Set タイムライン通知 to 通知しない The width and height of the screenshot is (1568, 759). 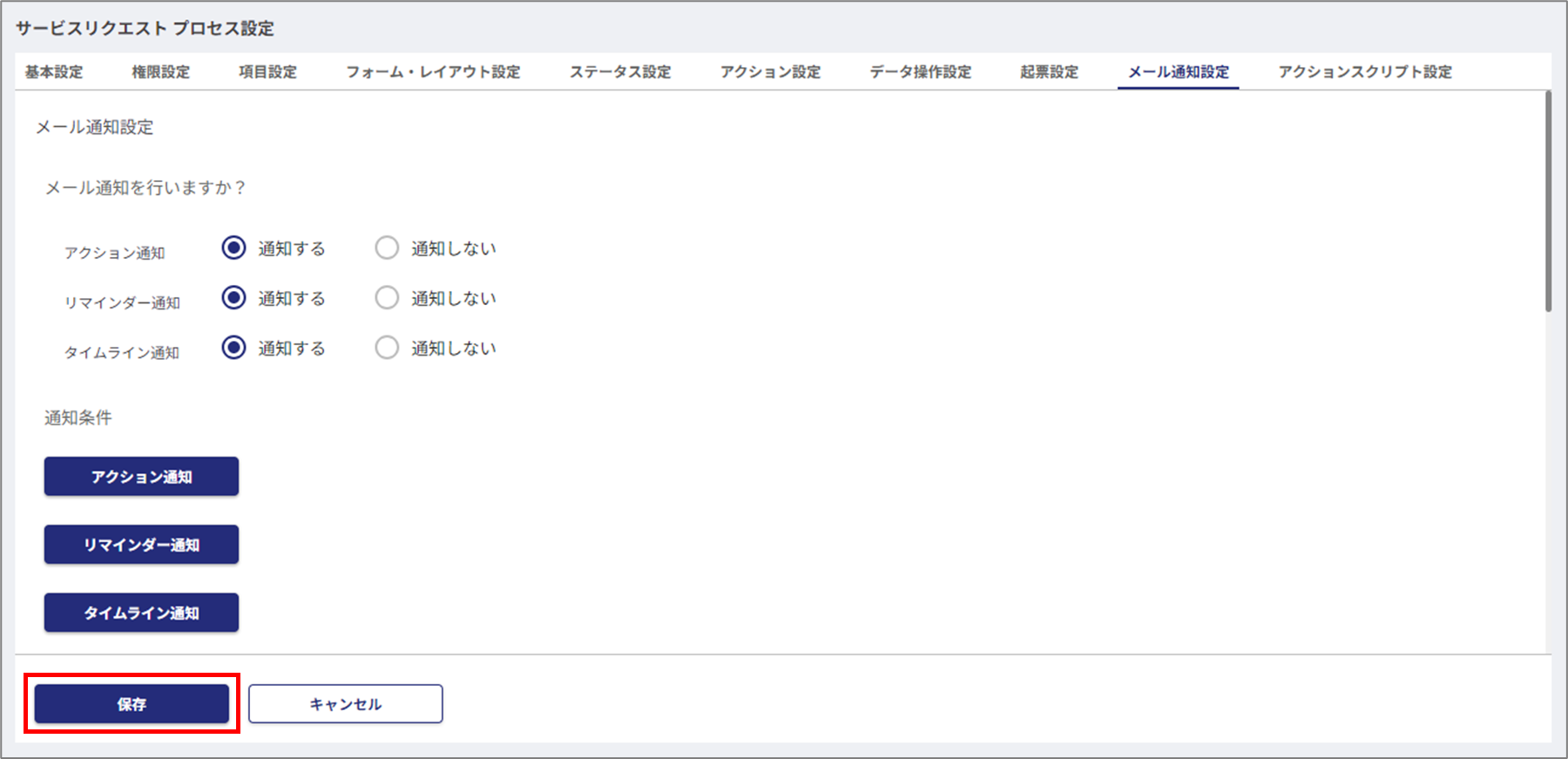tap(387, 348)
